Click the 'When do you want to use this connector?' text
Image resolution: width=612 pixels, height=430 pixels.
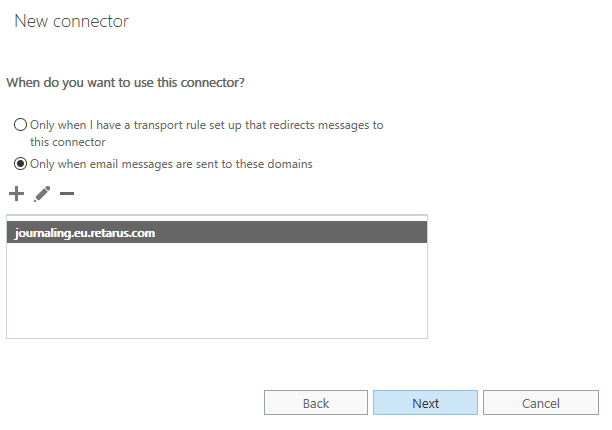click(125, 79)
